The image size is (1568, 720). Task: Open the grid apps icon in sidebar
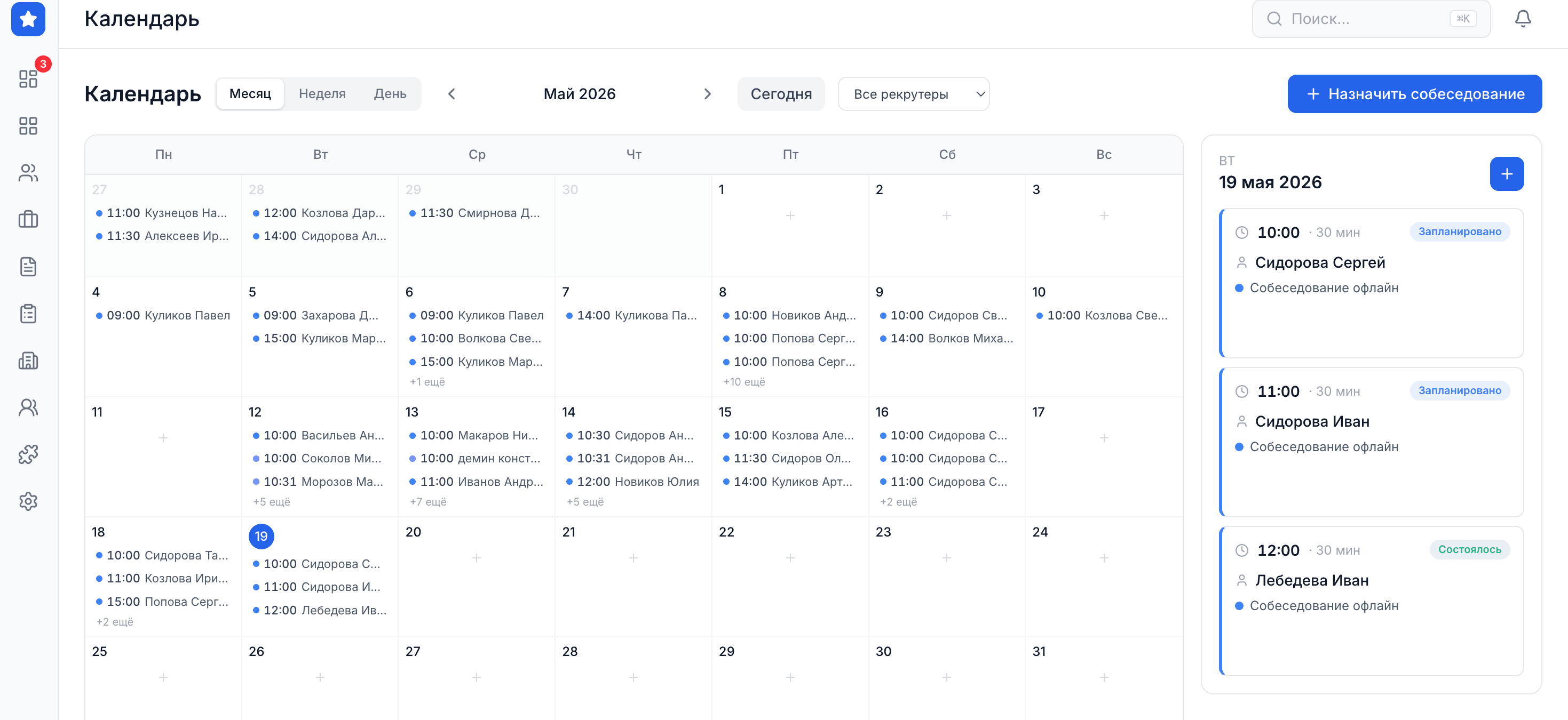[x=28, y=126]
